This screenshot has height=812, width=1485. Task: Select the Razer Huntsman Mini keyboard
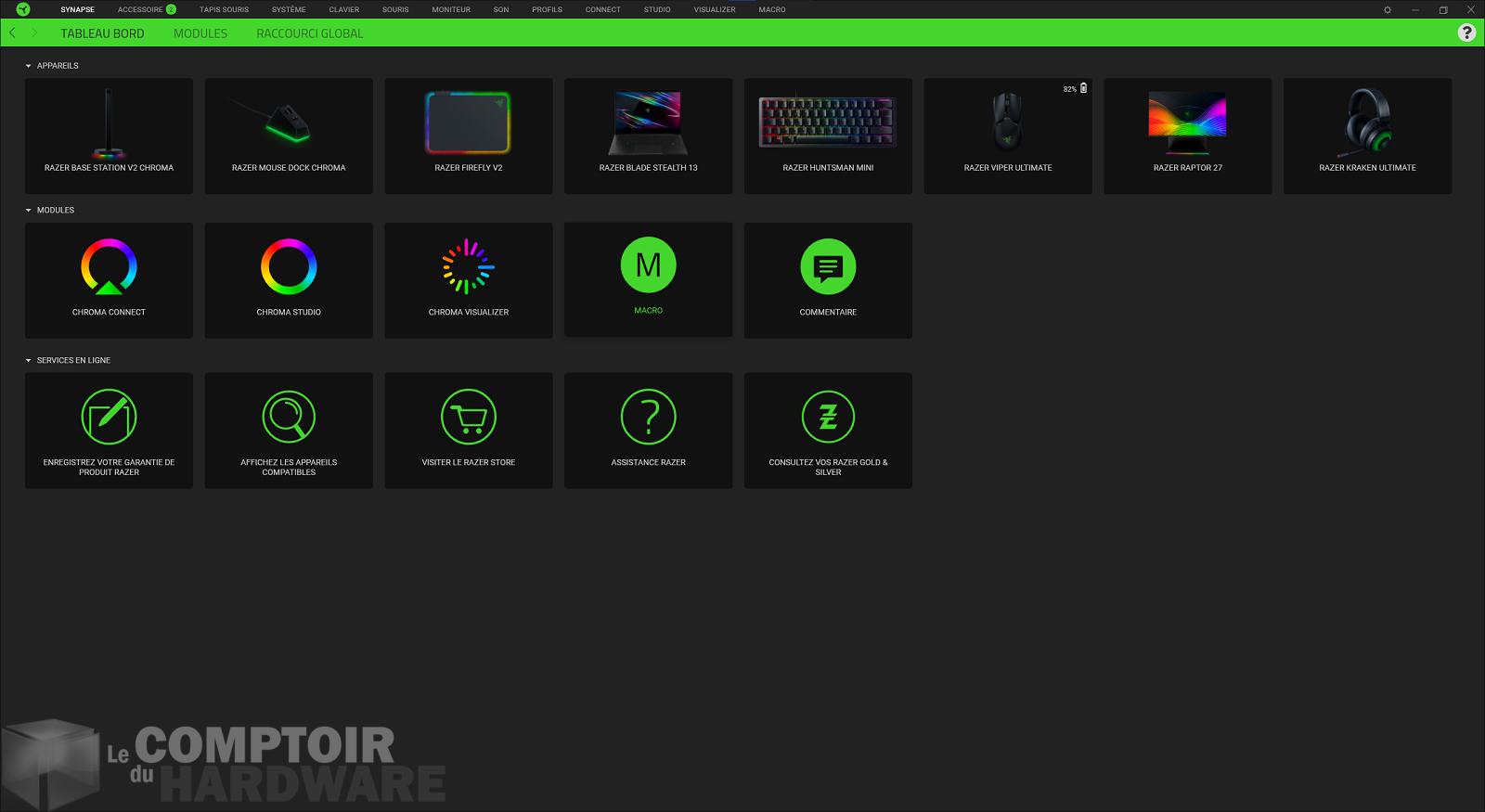click(x=828, y=136)
